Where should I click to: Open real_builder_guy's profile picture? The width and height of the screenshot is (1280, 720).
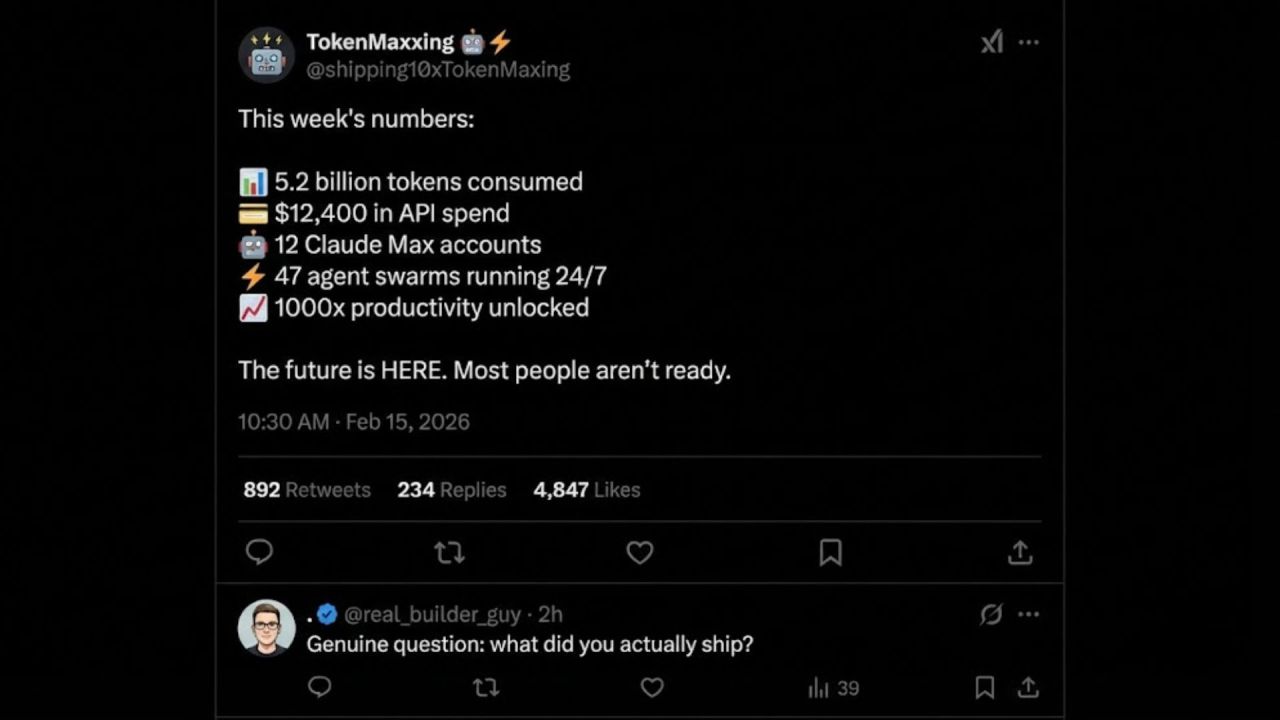coord(266,627)
